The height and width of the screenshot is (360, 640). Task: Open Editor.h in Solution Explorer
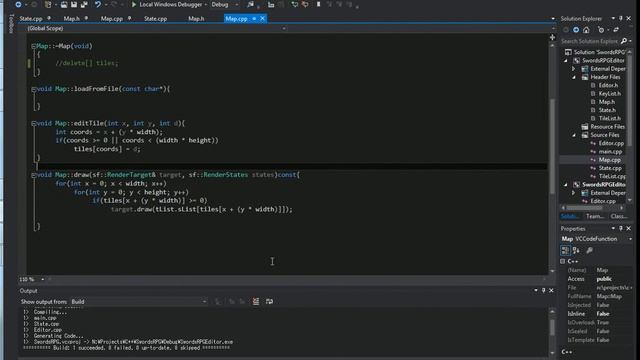point(608,85)
